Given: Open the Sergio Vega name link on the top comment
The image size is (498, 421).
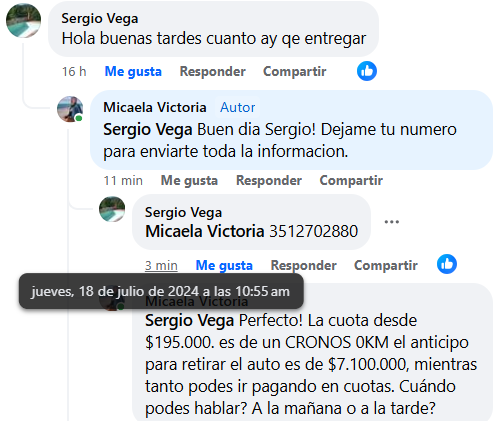Looking at the screenshot, I should pyautogui.click(x=100, y=18).
